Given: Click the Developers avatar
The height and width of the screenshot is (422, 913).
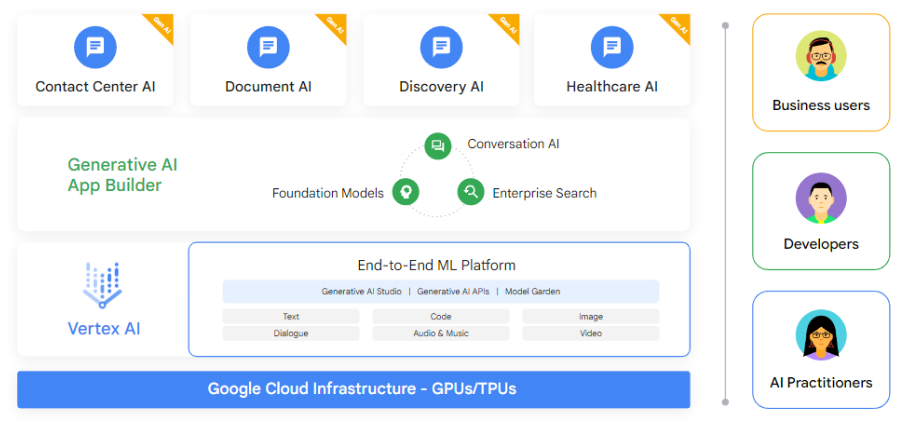Looking at the screenshot, I should click(821, 198).
